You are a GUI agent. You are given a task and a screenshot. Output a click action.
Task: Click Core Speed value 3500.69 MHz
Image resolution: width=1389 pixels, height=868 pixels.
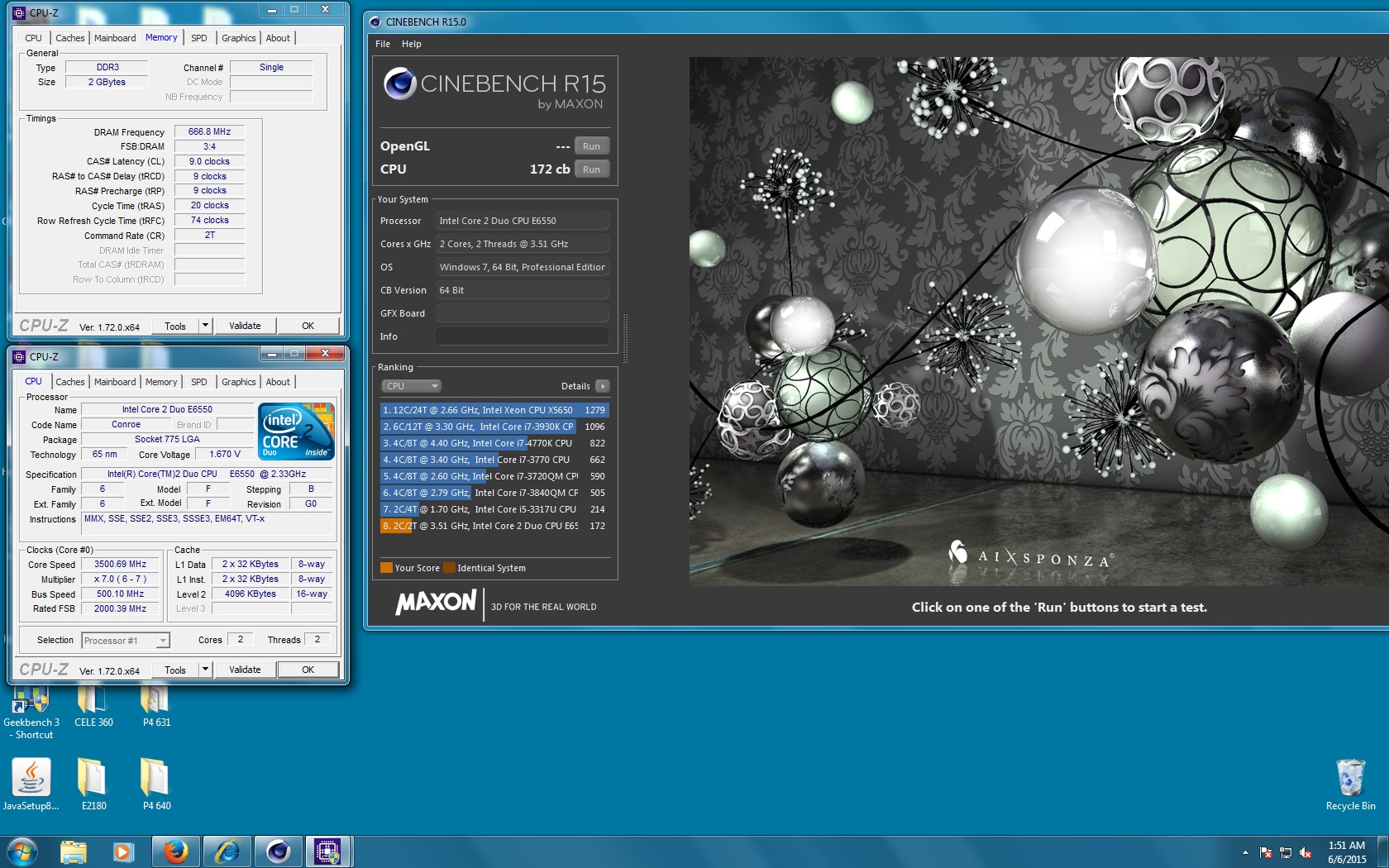(x=121, y=565)
